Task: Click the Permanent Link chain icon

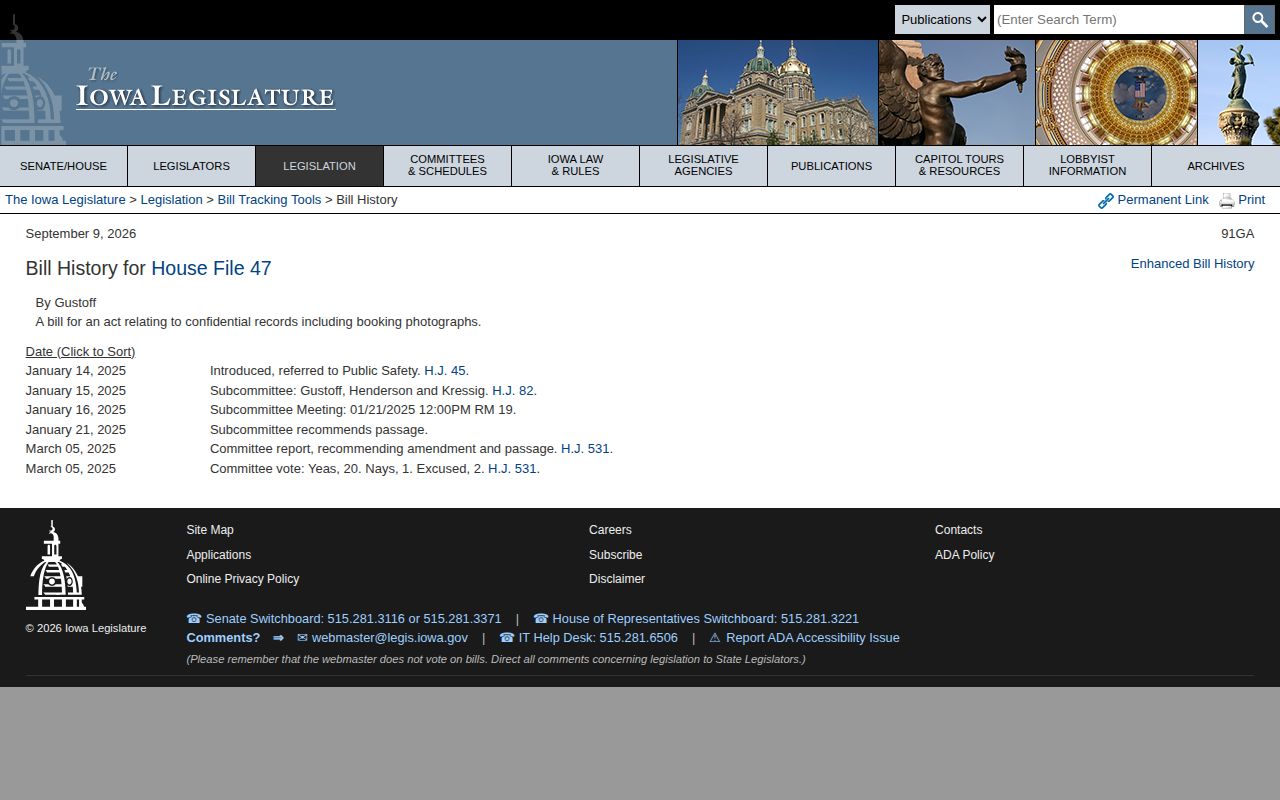Action: (x=1105, y=201)
